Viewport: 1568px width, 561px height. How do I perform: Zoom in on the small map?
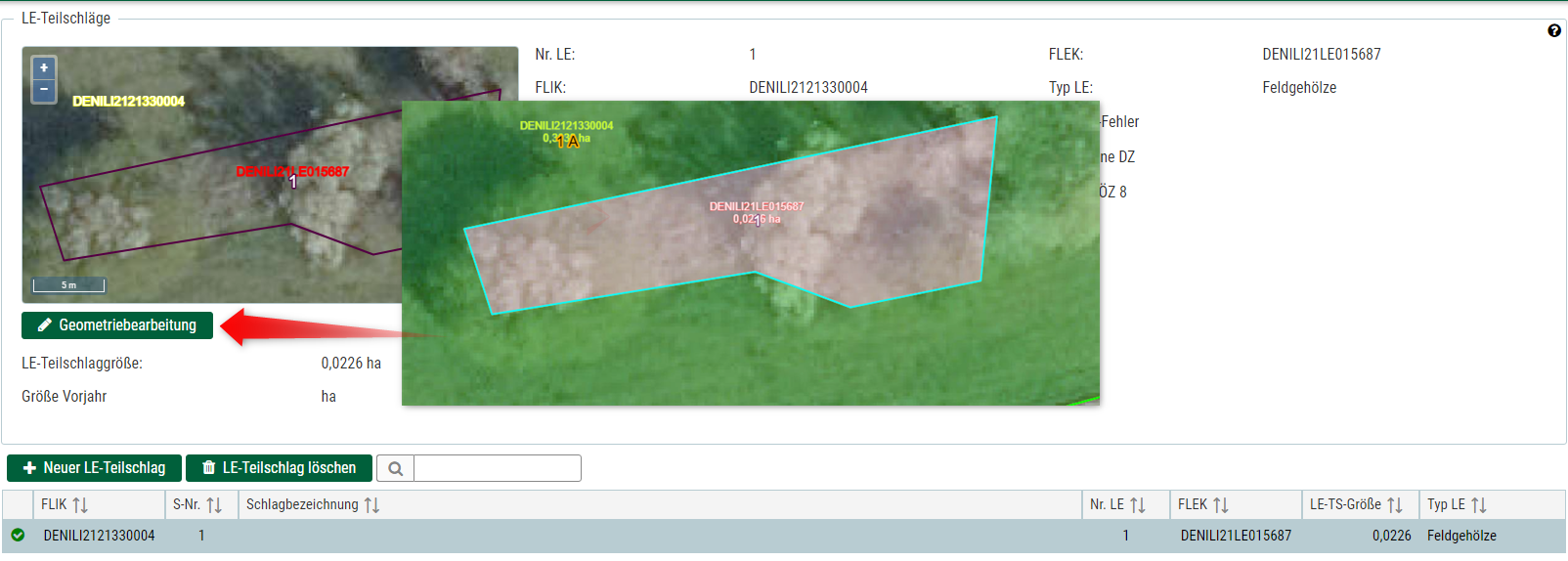click(44, 68)
